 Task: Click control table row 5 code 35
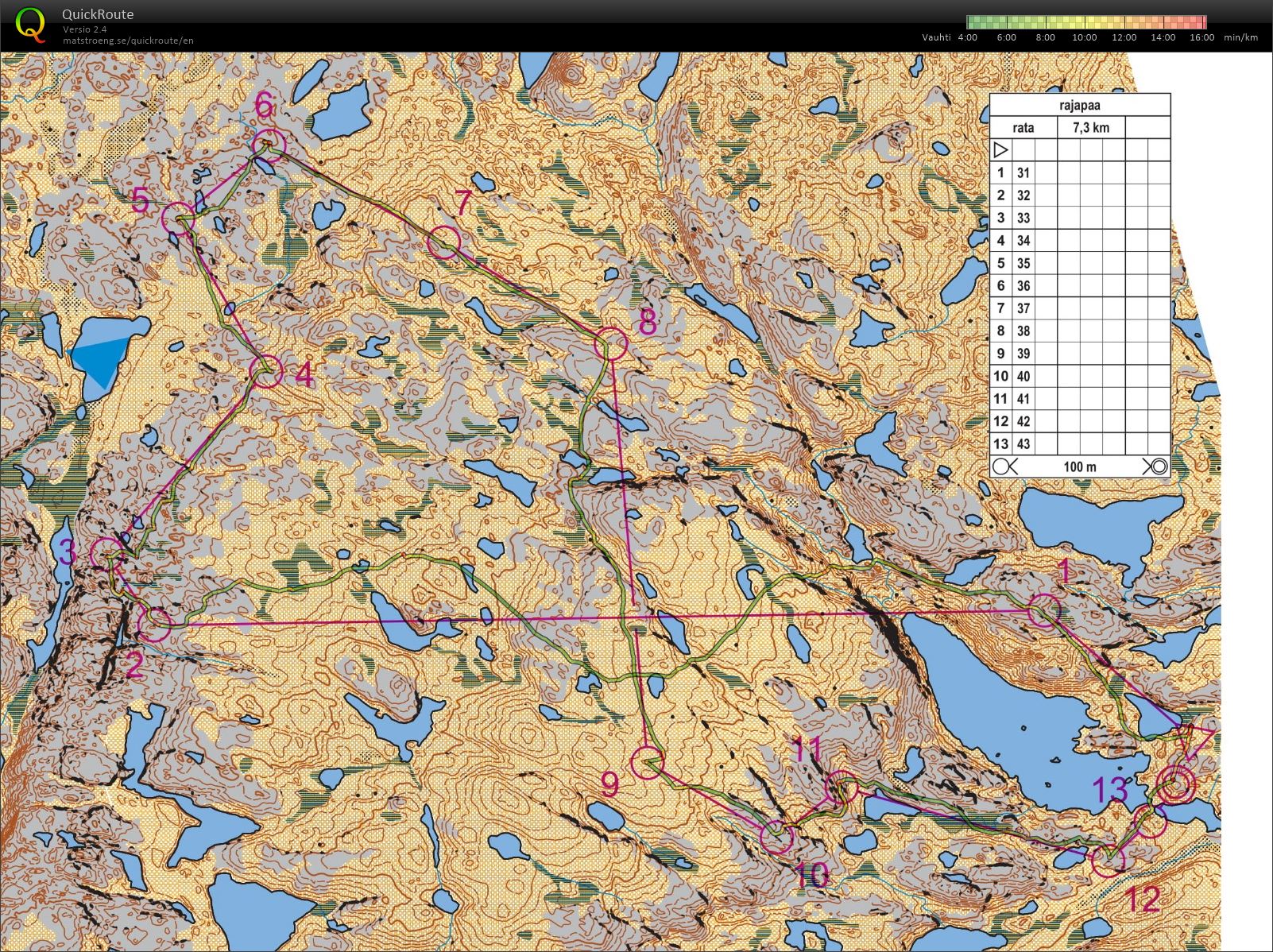[x=1023, y=263]
